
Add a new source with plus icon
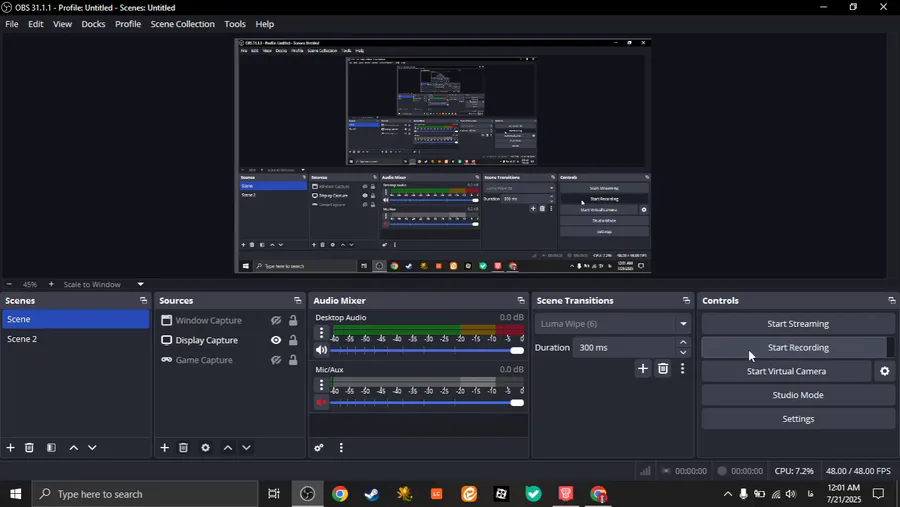[x=164, y=447]
